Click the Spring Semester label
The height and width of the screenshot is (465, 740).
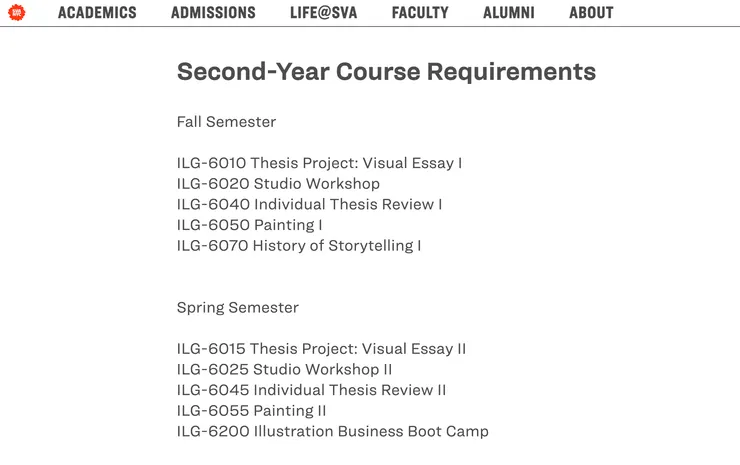[x=237, y=307]
